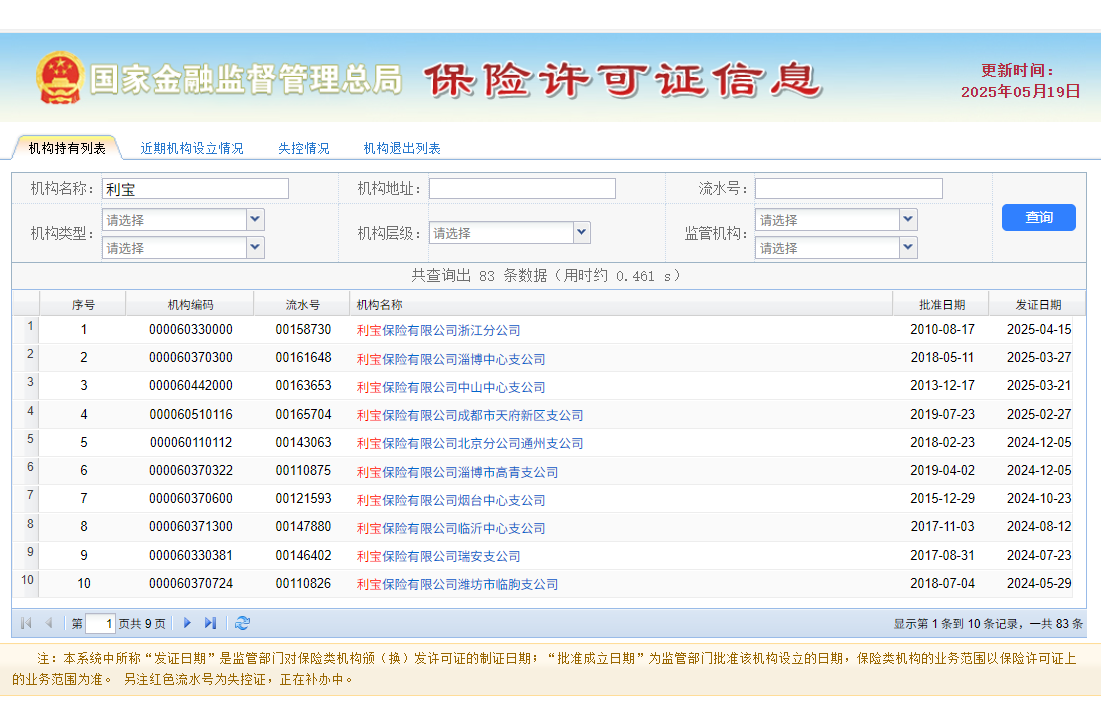
Task: Sort by 流水号 column header
Action: (303, 305)
